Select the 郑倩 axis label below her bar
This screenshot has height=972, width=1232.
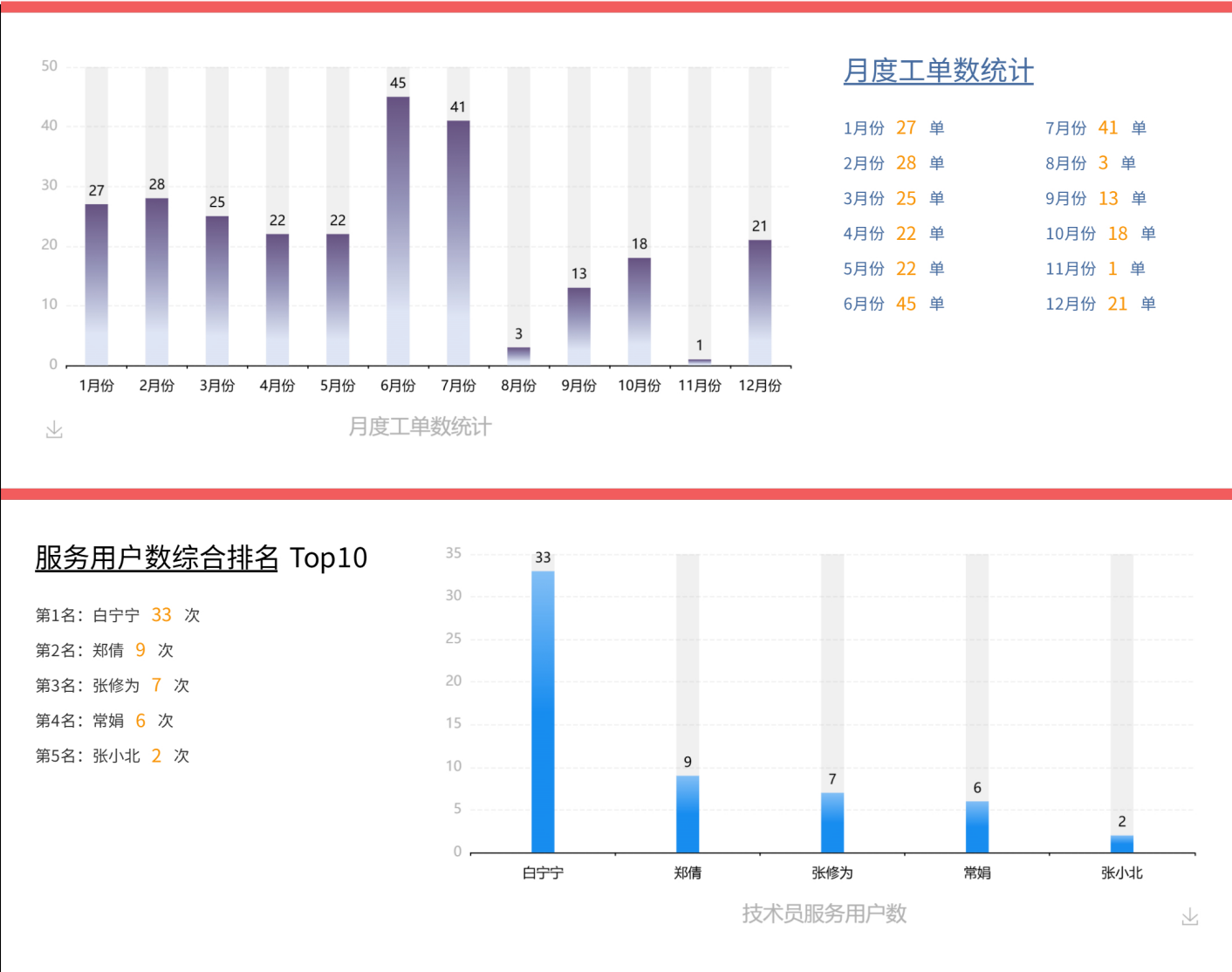[x=688, y=873]
